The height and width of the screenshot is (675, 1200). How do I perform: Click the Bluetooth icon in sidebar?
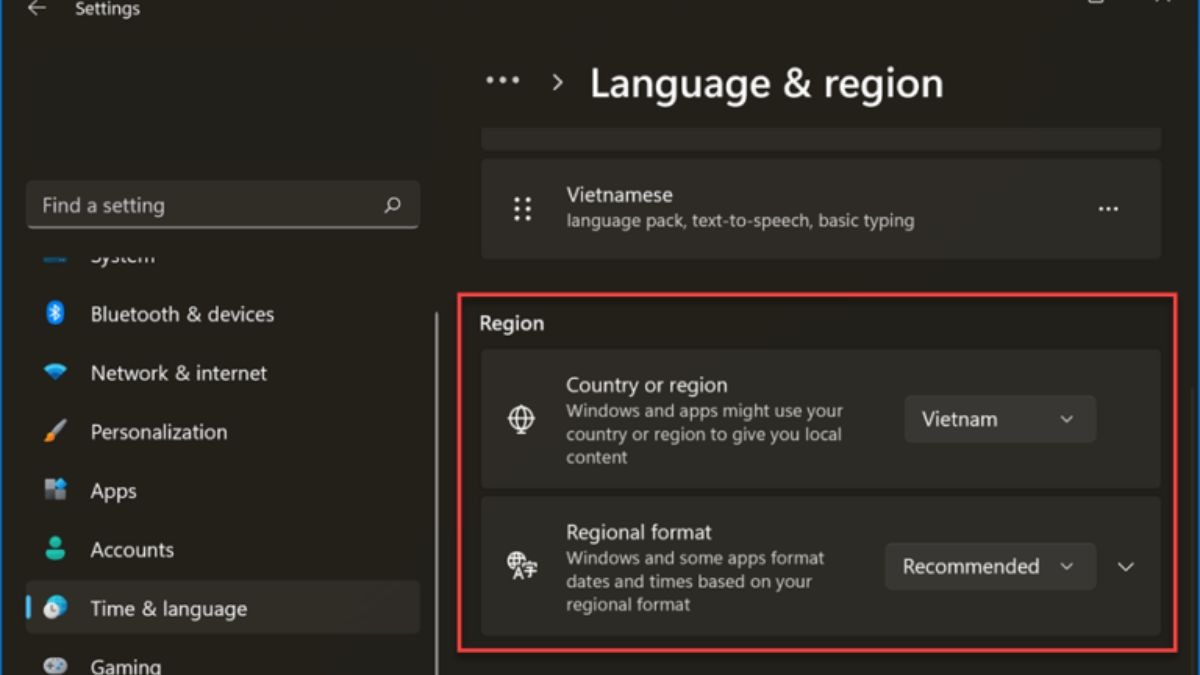point(55,313)
